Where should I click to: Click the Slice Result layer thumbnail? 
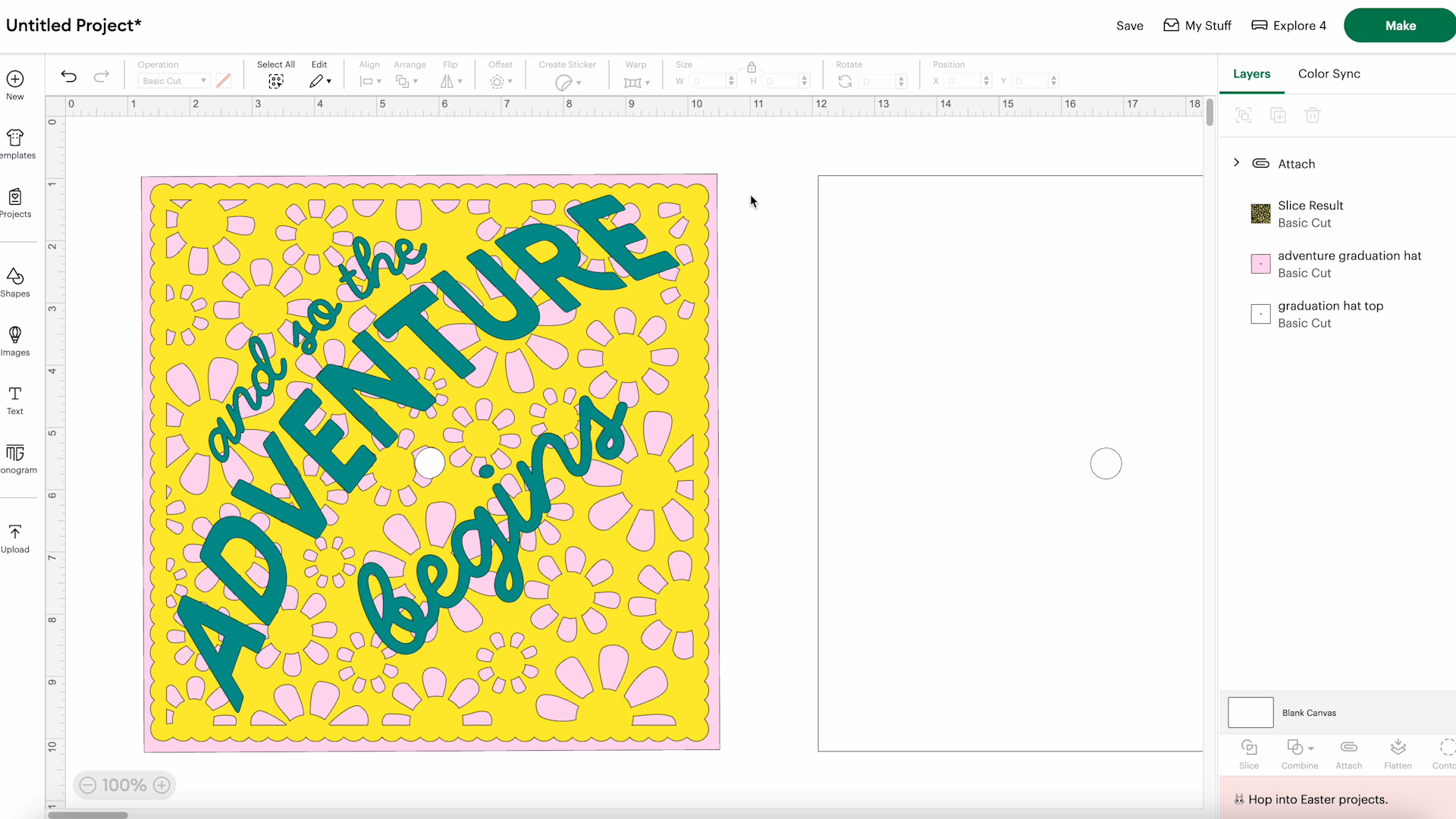click(x=1260, y=214)
